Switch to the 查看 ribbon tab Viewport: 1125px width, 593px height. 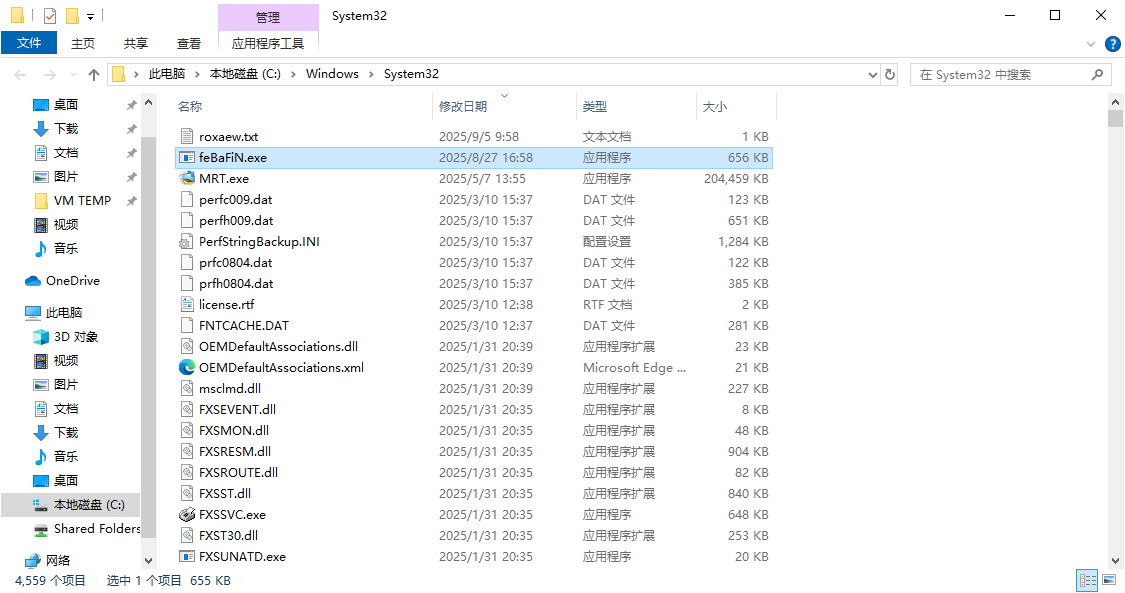189,43
